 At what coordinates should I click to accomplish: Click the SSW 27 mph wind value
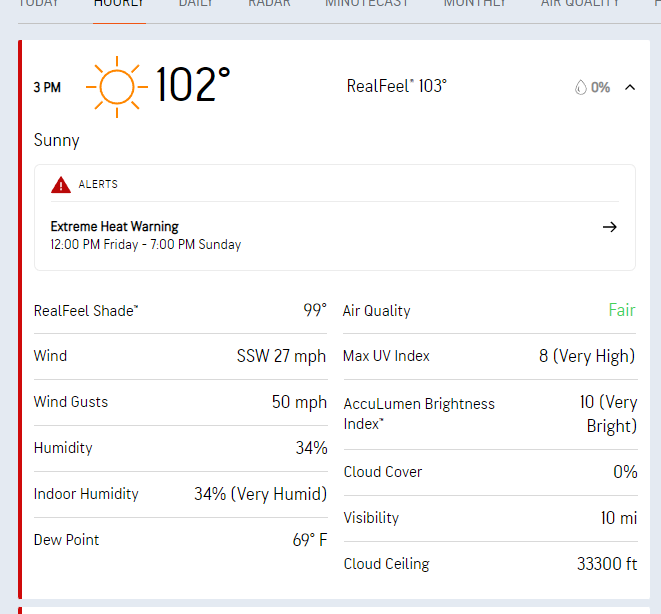click(281, 356)
